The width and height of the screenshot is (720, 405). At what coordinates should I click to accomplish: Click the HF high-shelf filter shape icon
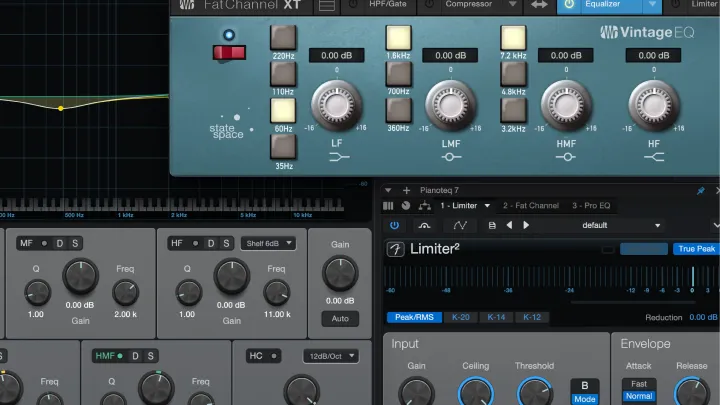(654, 158)
